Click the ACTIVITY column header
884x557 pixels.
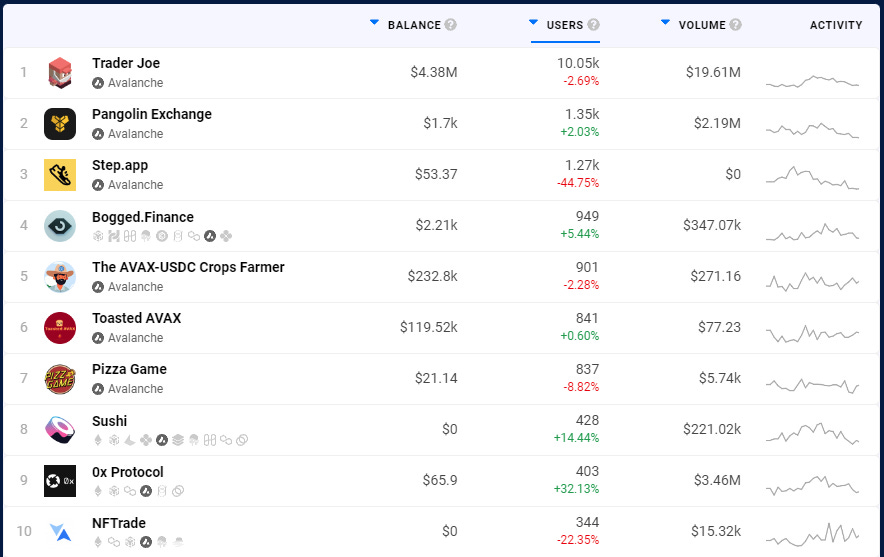pyautogui.click(x=836, y=25)
